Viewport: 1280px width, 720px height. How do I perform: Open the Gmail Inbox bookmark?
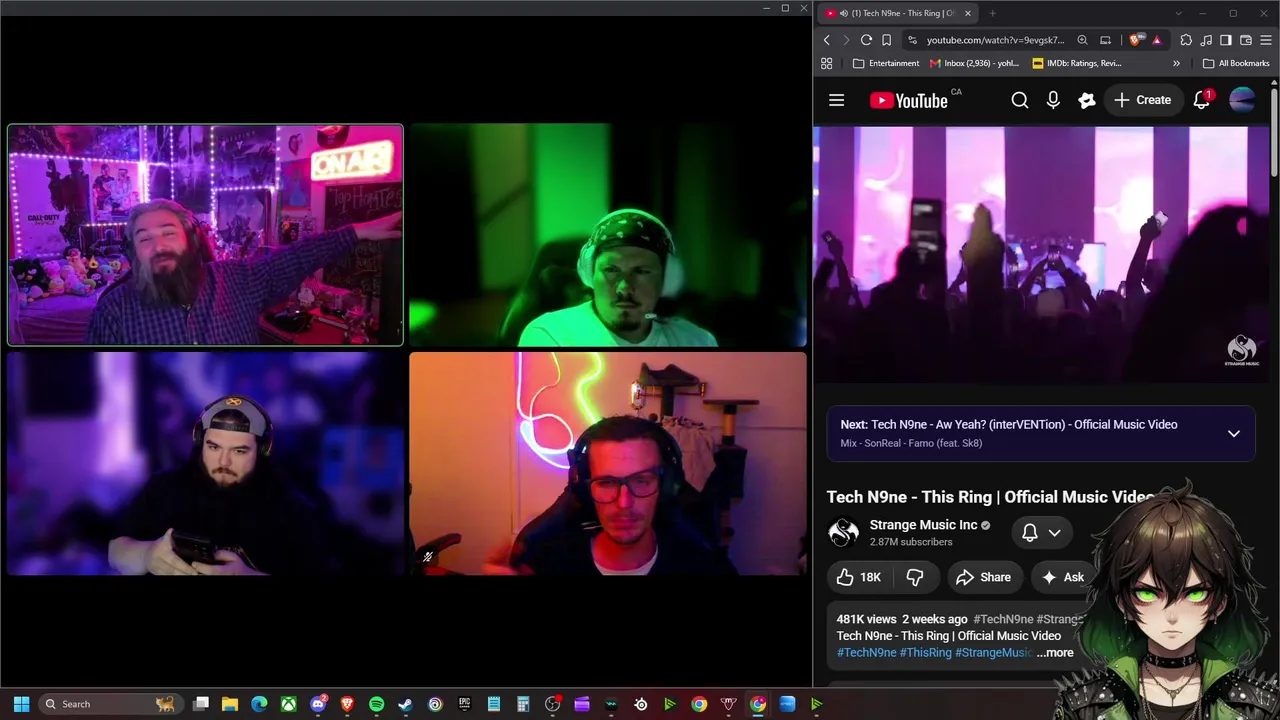(x=974, y=63)
